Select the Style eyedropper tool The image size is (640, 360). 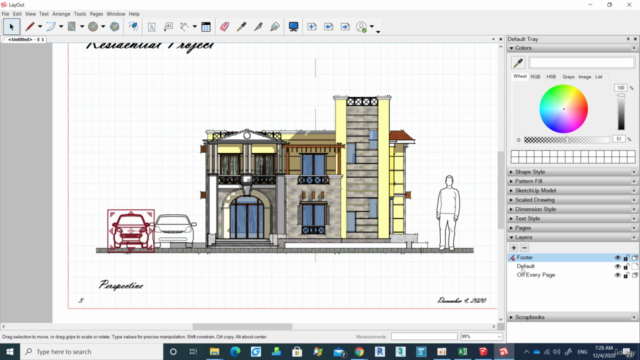(x=241, y=27)
